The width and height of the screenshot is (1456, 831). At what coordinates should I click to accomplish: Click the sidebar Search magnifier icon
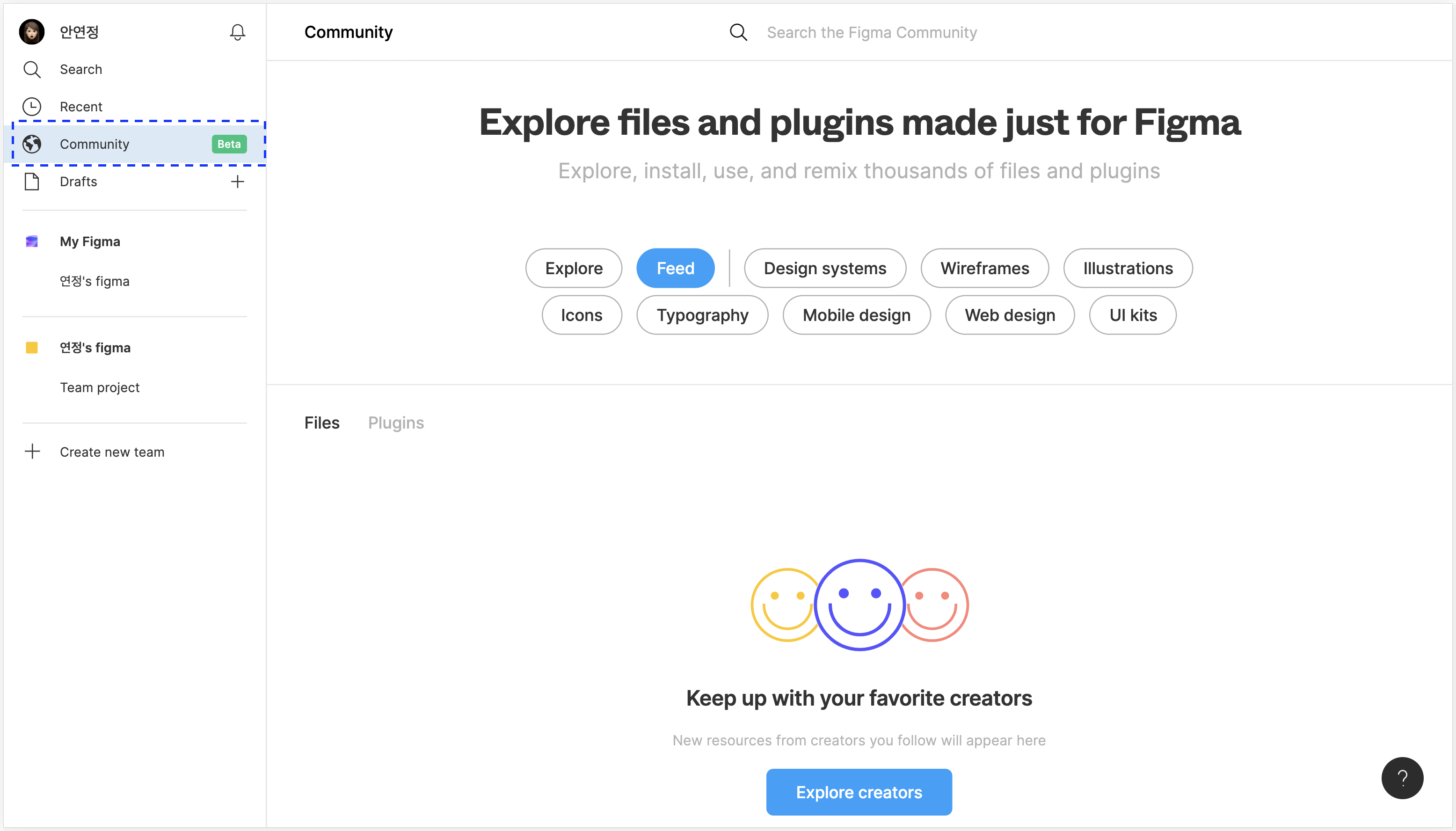point(32,69)
